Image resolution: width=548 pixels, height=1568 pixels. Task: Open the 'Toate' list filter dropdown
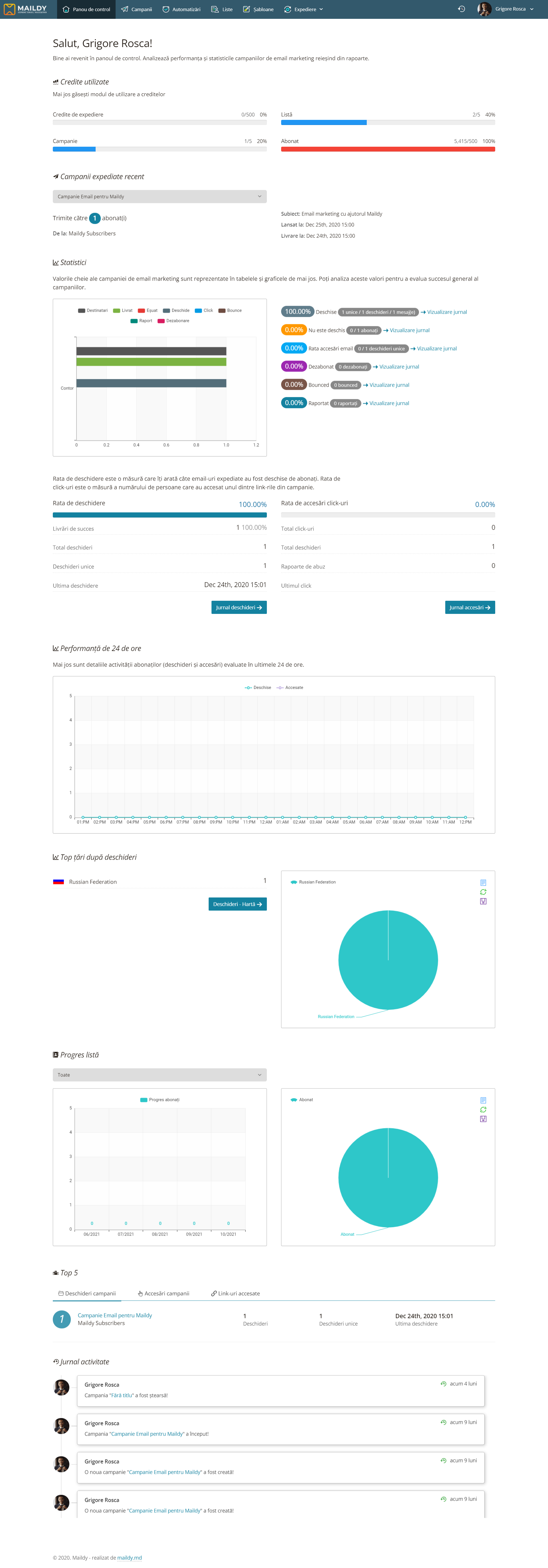pos(160,1075)
